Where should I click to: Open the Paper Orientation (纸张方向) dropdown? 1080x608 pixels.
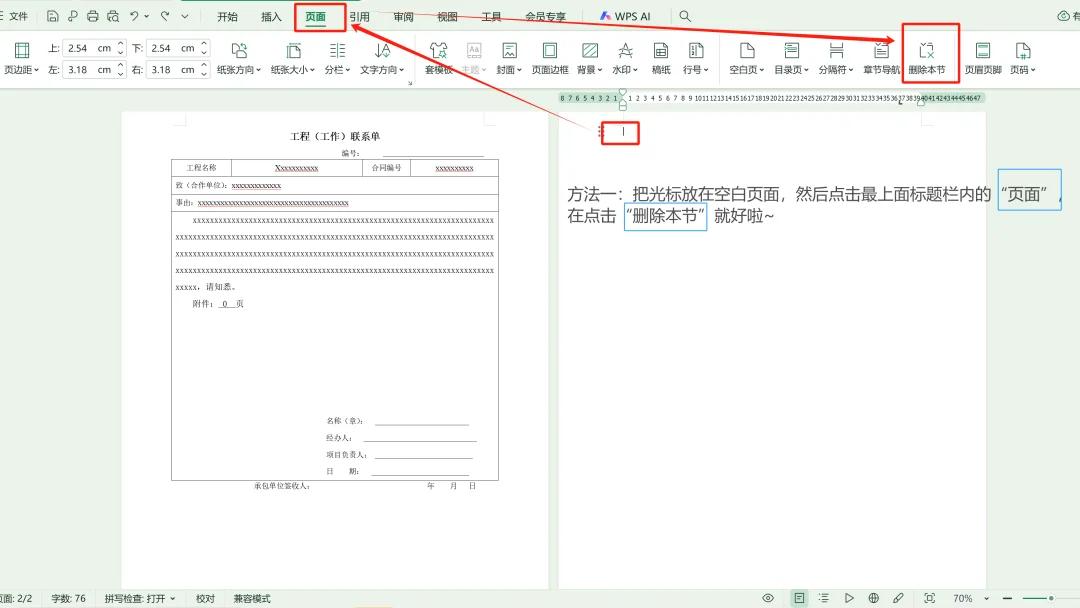pyautogui.click(x=240, y=55)
